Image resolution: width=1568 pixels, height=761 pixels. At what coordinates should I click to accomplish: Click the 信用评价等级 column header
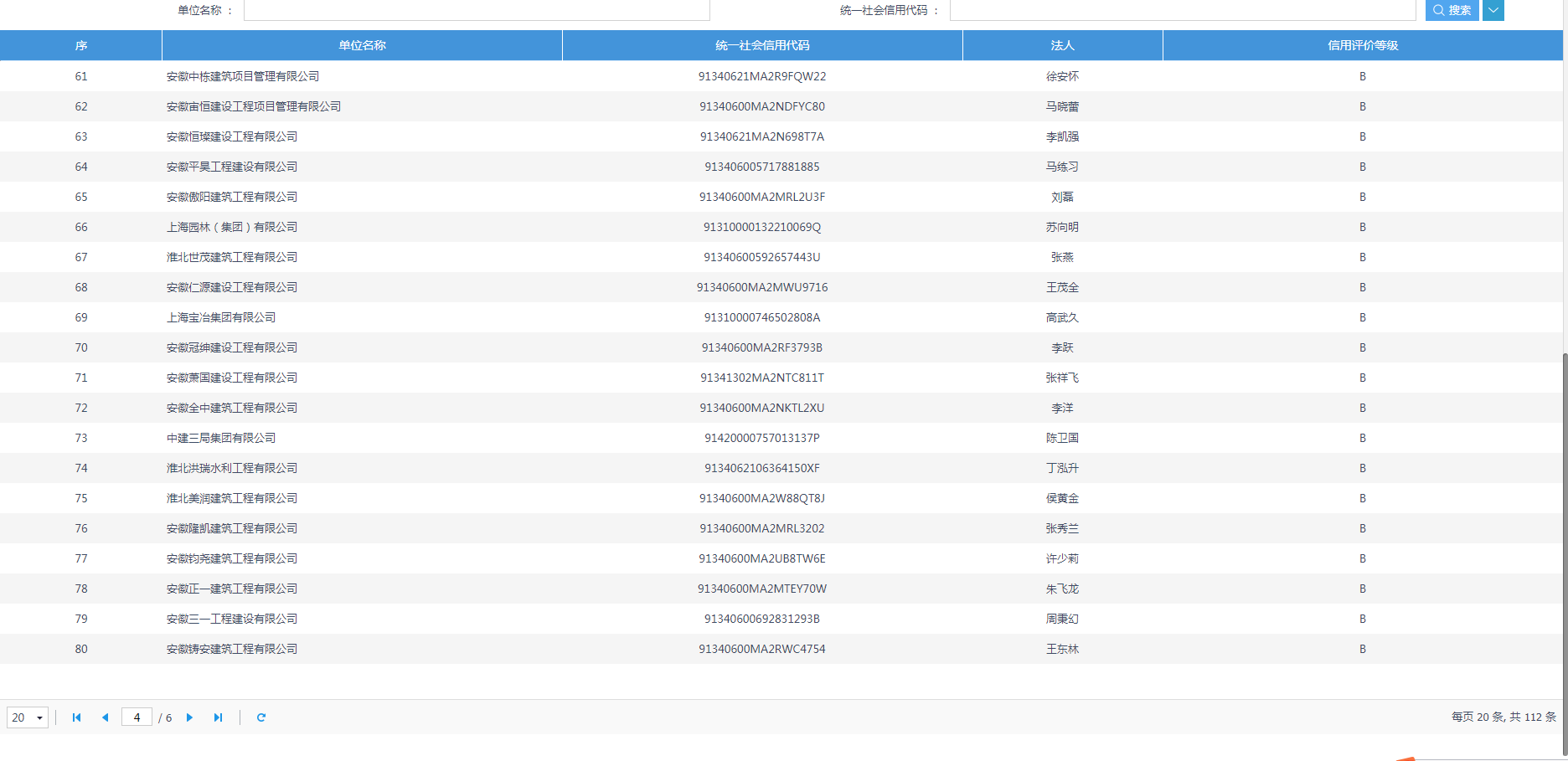(x=1363, y=45)
